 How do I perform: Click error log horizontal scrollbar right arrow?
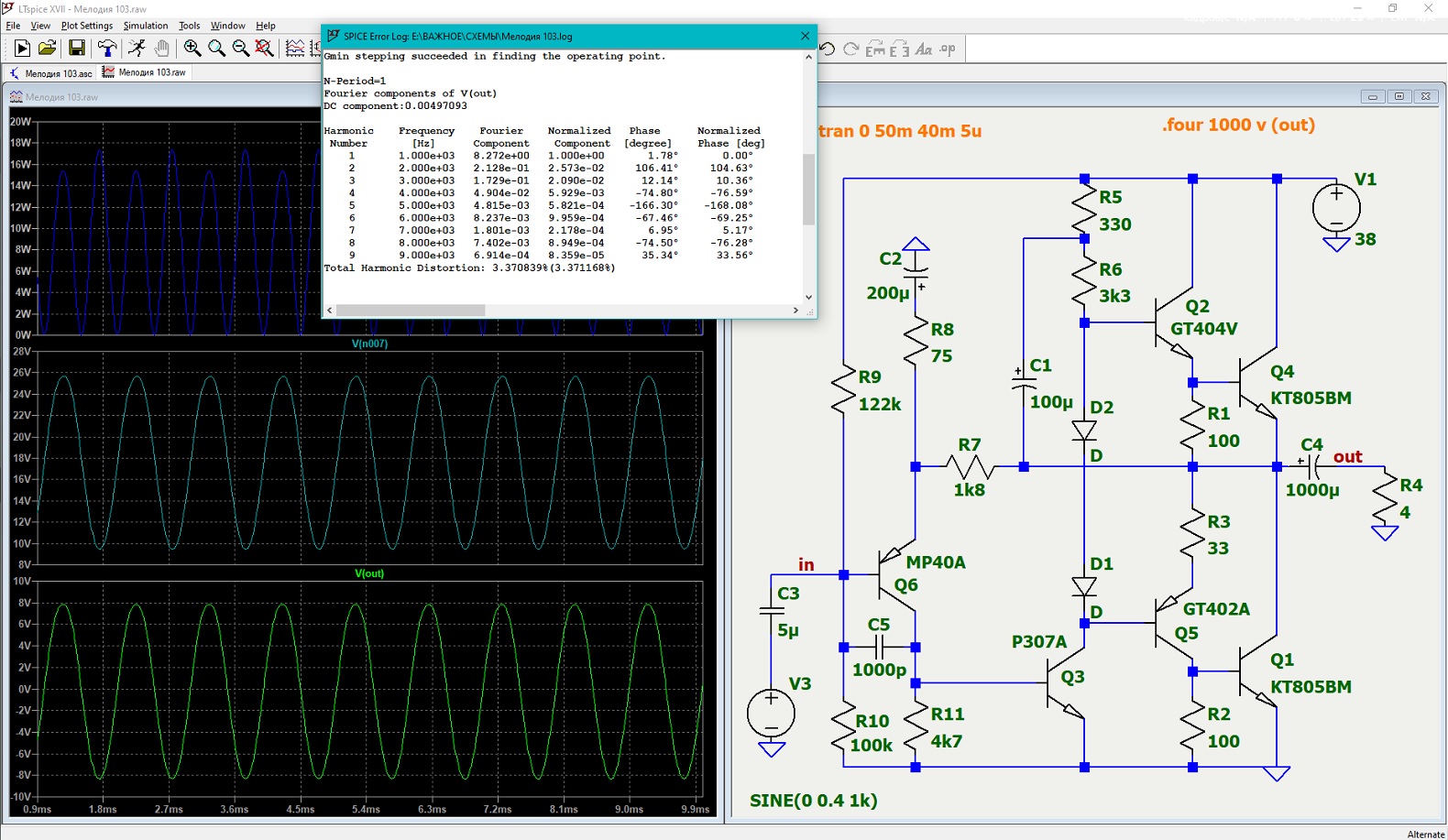(x=795, y=311)
